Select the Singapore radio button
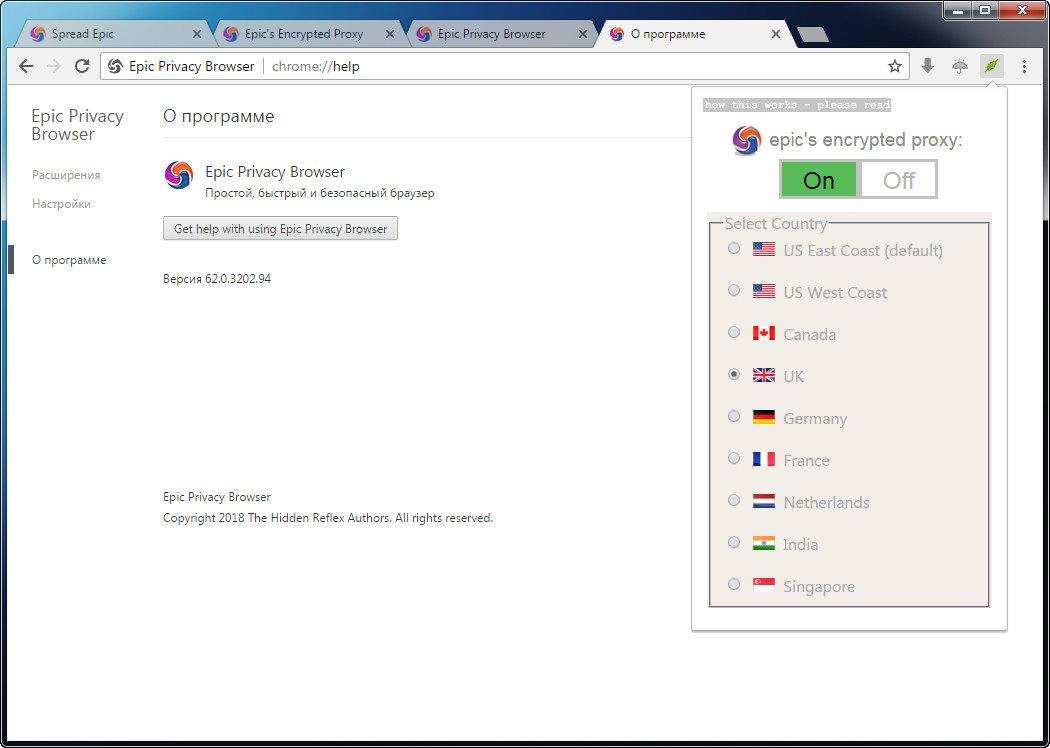 (734, 584)
